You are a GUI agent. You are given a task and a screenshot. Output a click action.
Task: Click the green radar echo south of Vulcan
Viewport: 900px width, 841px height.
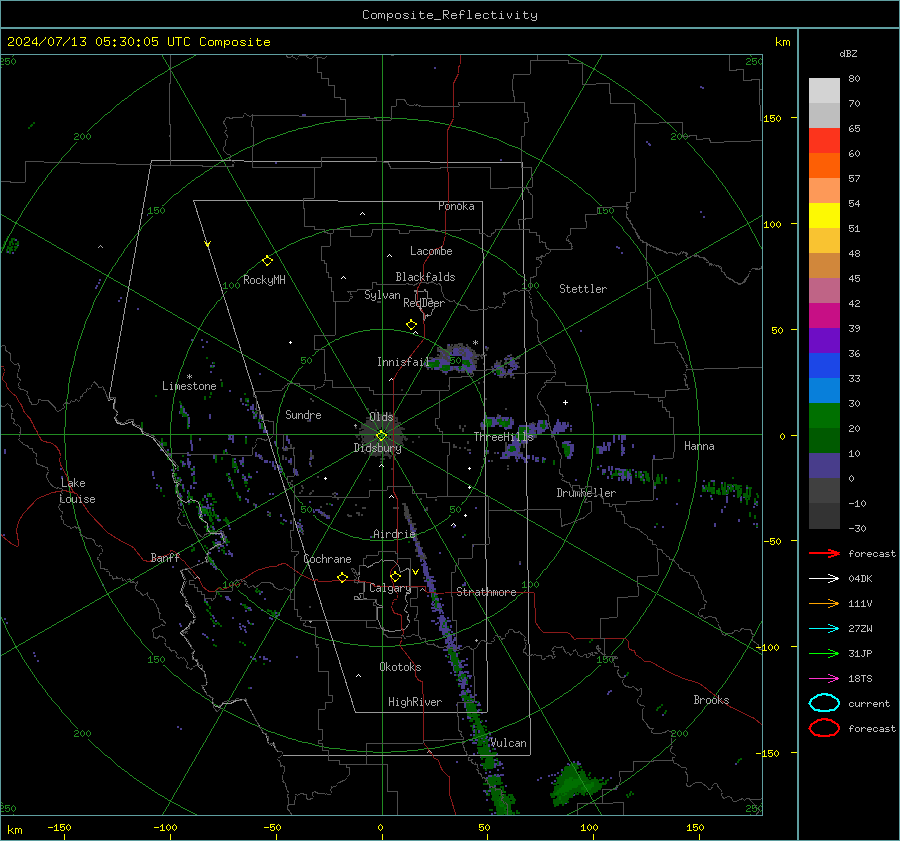(x=576, y=783)
